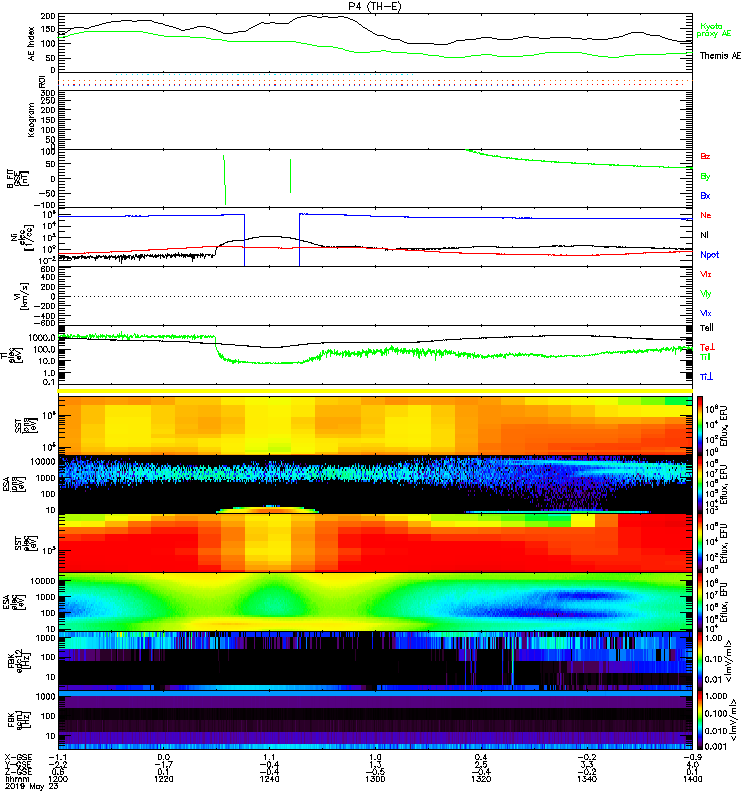Select the red Te perpendicular legend label
Image resolution: width=750 pixels, height=800 pixels.
(x=707, y=347)
